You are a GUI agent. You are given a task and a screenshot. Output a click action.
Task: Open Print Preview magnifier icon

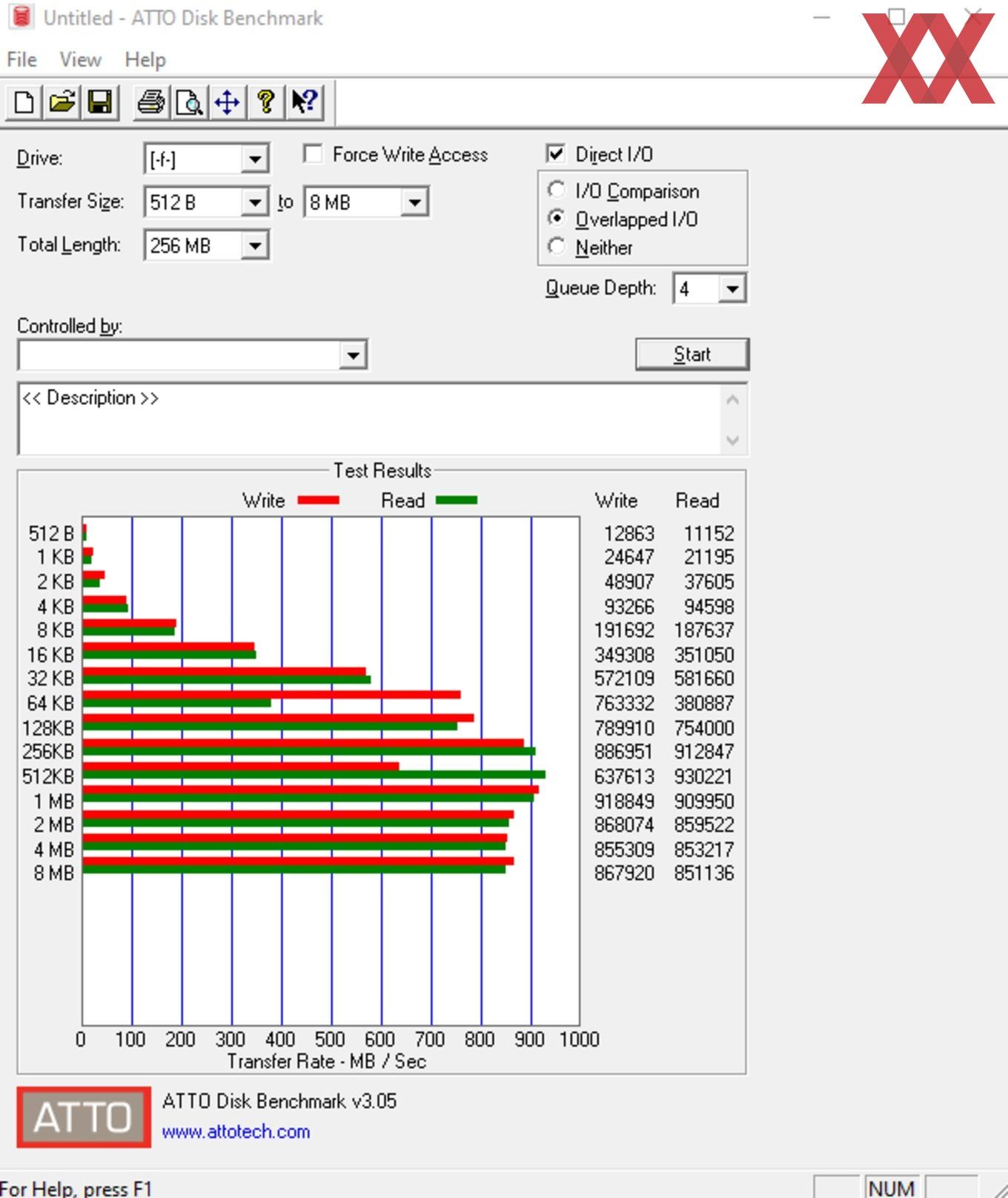pos(190,102)
